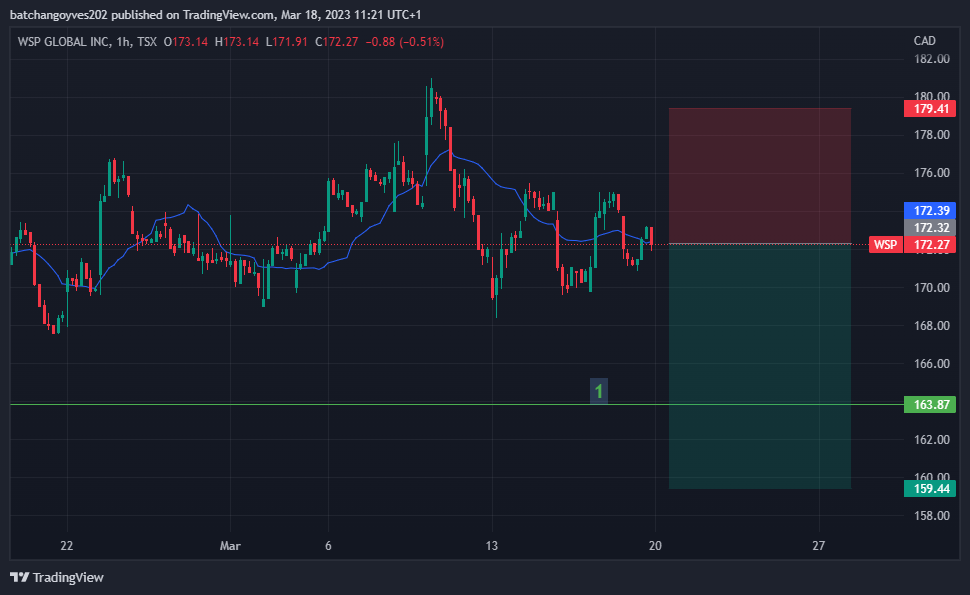Click the 170.00 price axis tick
The width and height of the screenshot is (970, 595).
point(932,288)
